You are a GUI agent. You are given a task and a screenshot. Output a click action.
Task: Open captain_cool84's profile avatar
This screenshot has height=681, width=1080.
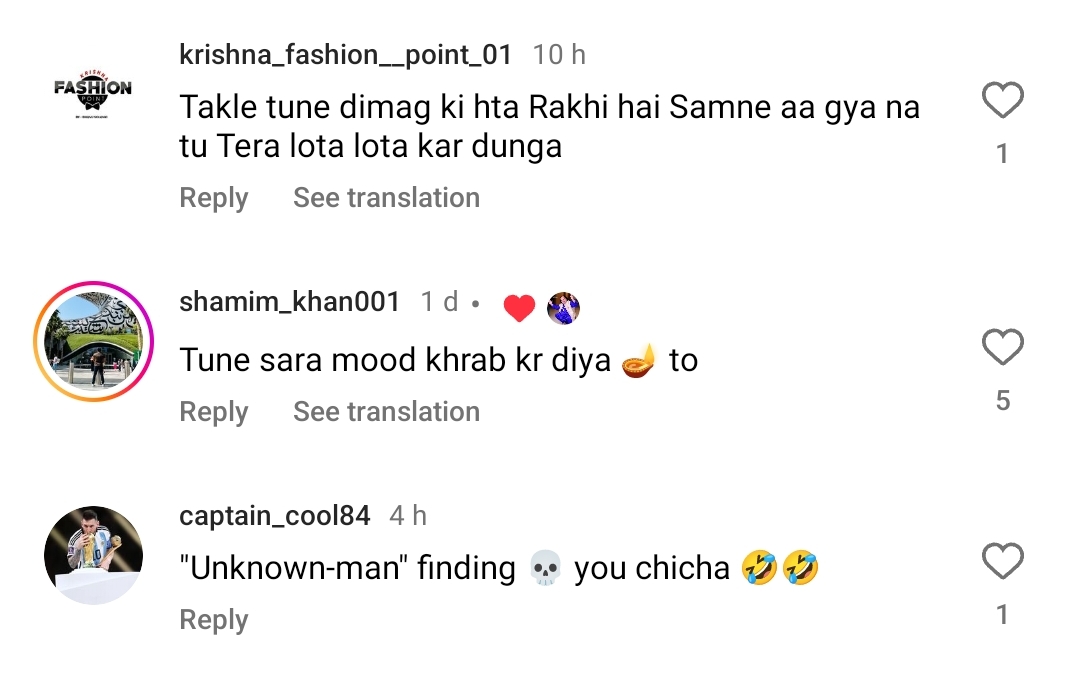pyautogui.click(x=93, y=556)
